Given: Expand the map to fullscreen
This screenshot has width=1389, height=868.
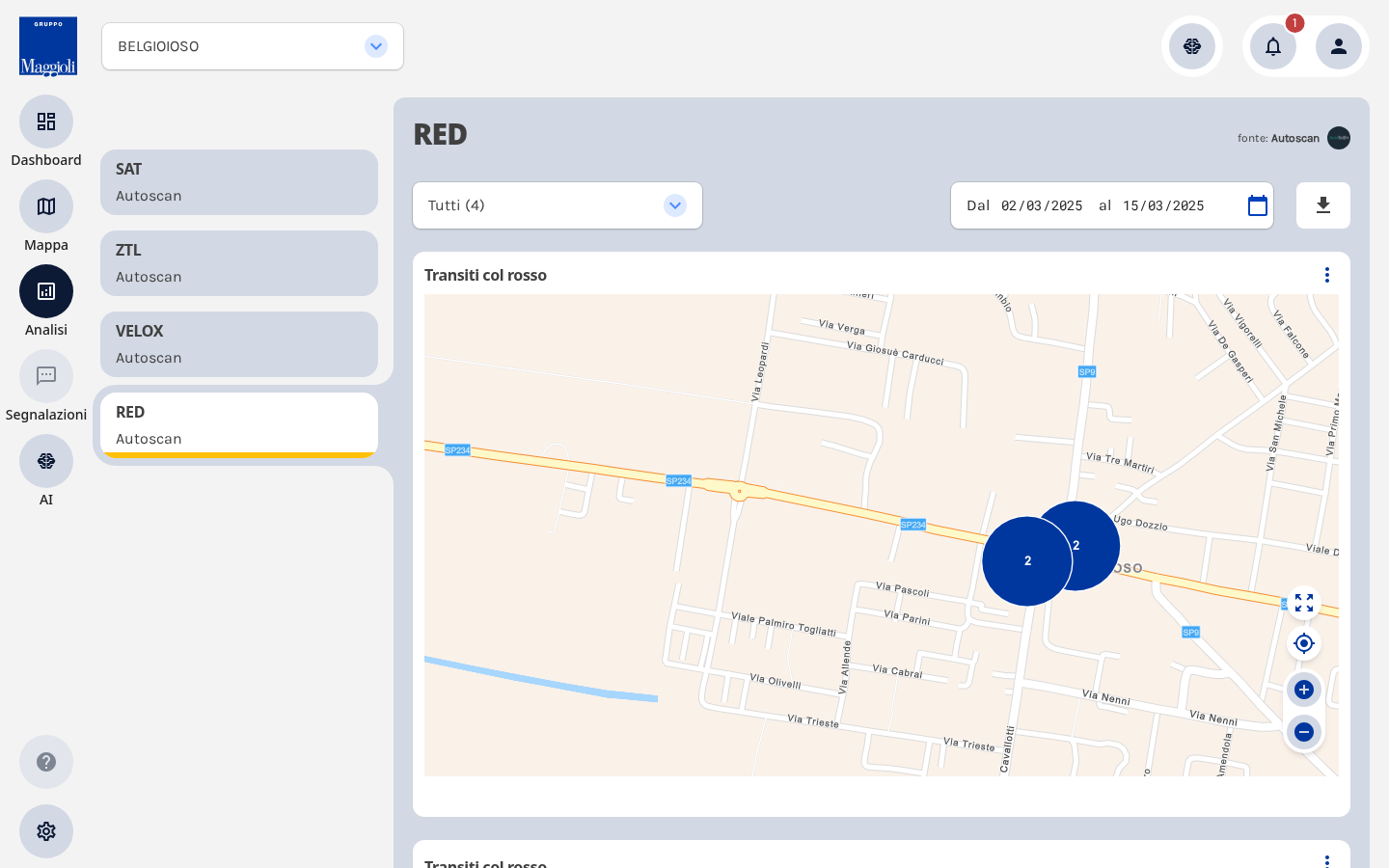Looking at the screenshot, I should coord(1304,603).
